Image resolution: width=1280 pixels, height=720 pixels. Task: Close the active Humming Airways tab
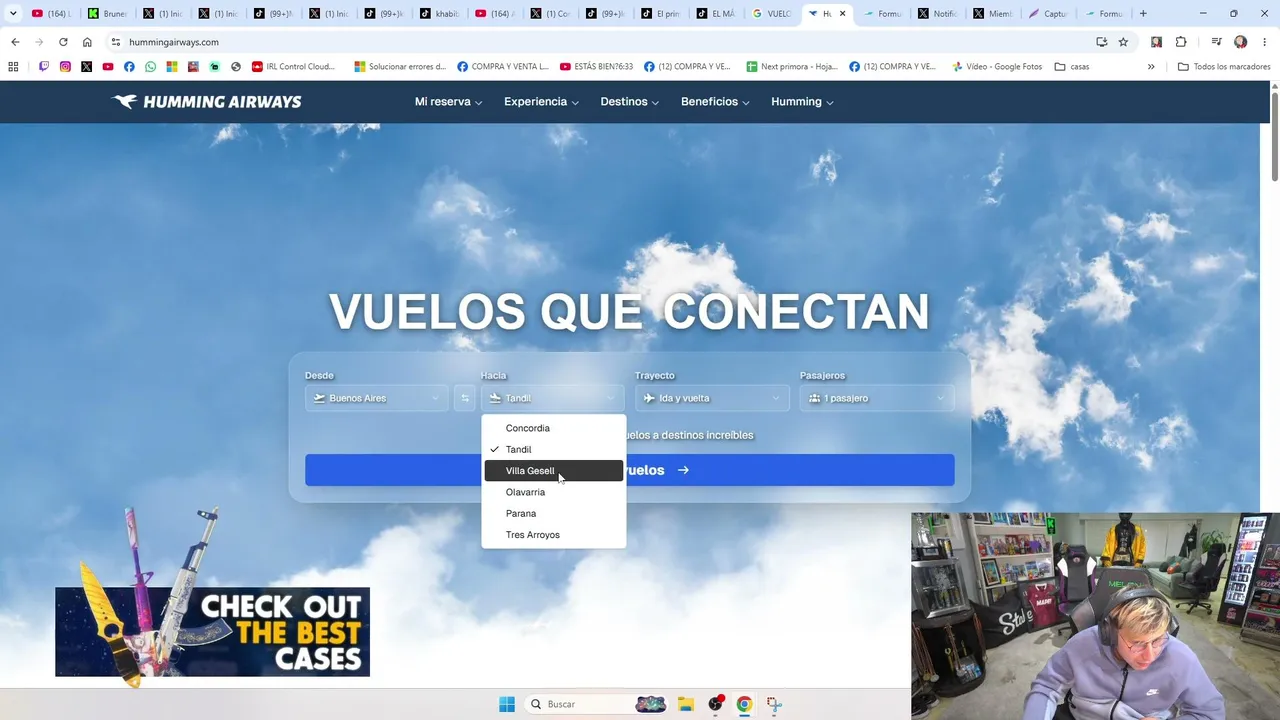(x=842, y=14)
